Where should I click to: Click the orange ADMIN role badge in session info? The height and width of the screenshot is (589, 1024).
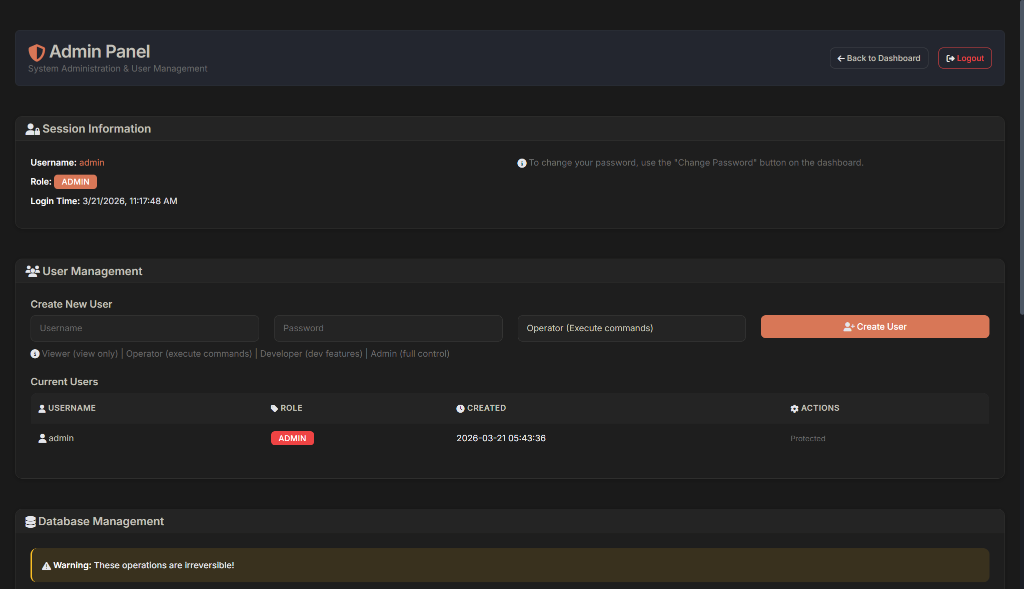pyautogui.click(x=75, y=182)
